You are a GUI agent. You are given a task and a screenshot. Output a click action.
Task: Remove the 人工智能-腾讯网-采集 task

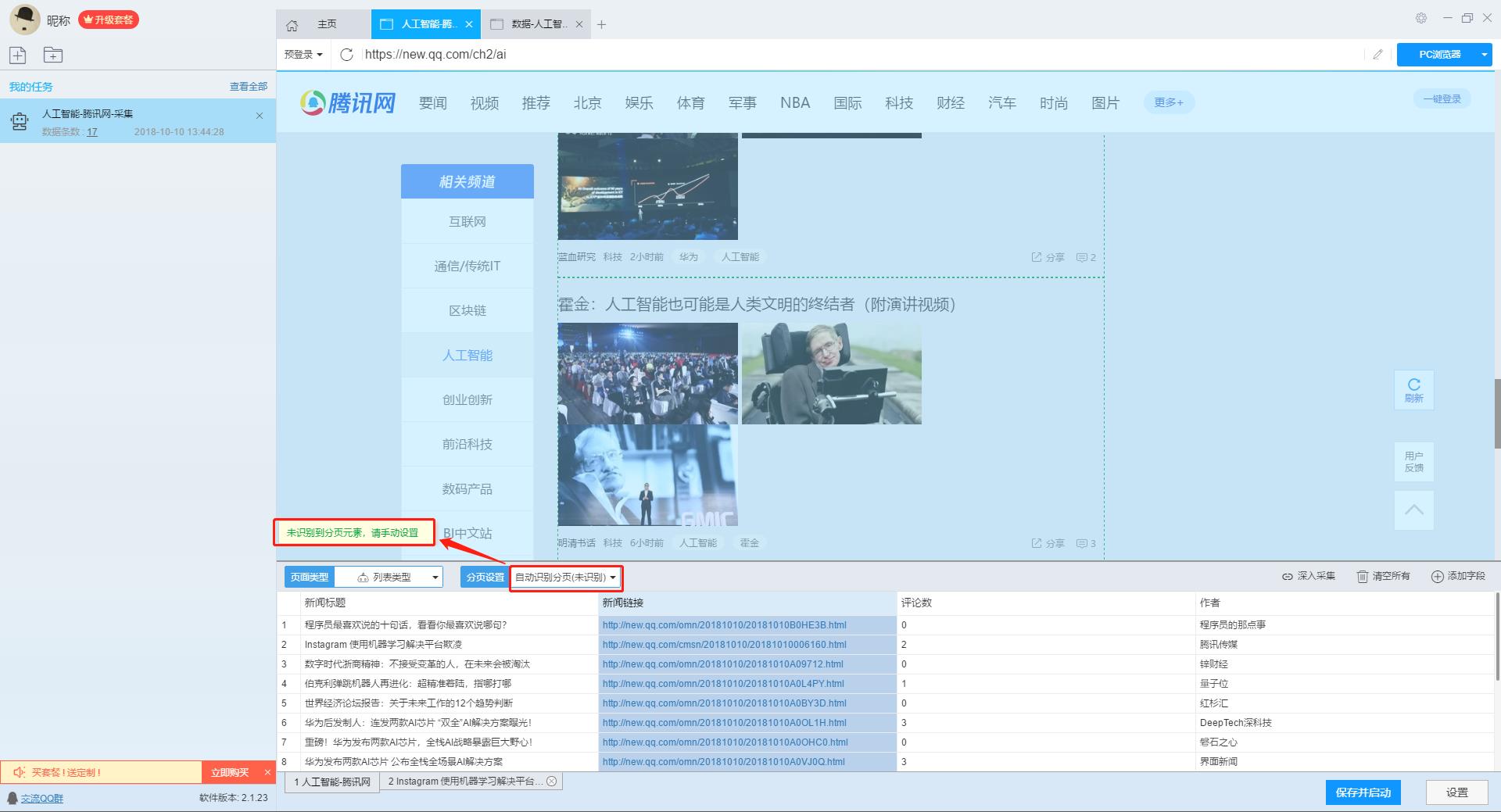click(x=260, y=116)
